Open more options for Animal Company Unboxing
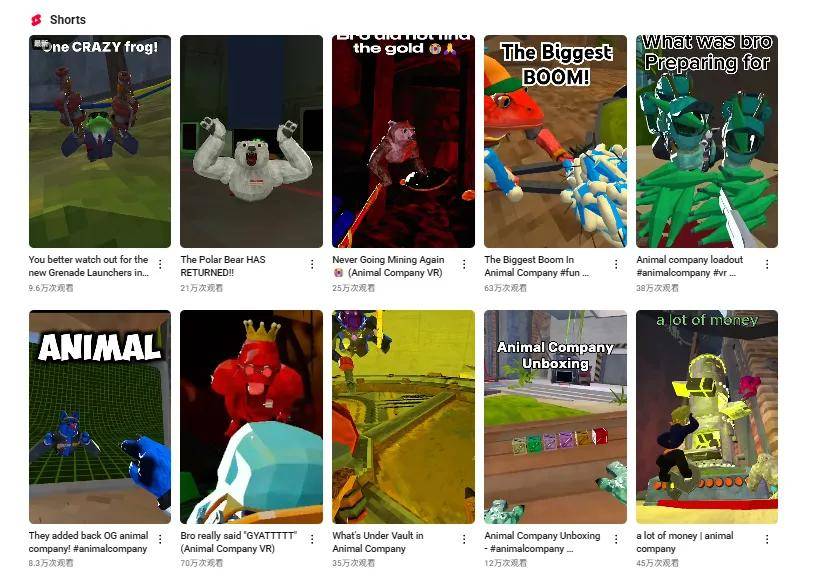 616,539
